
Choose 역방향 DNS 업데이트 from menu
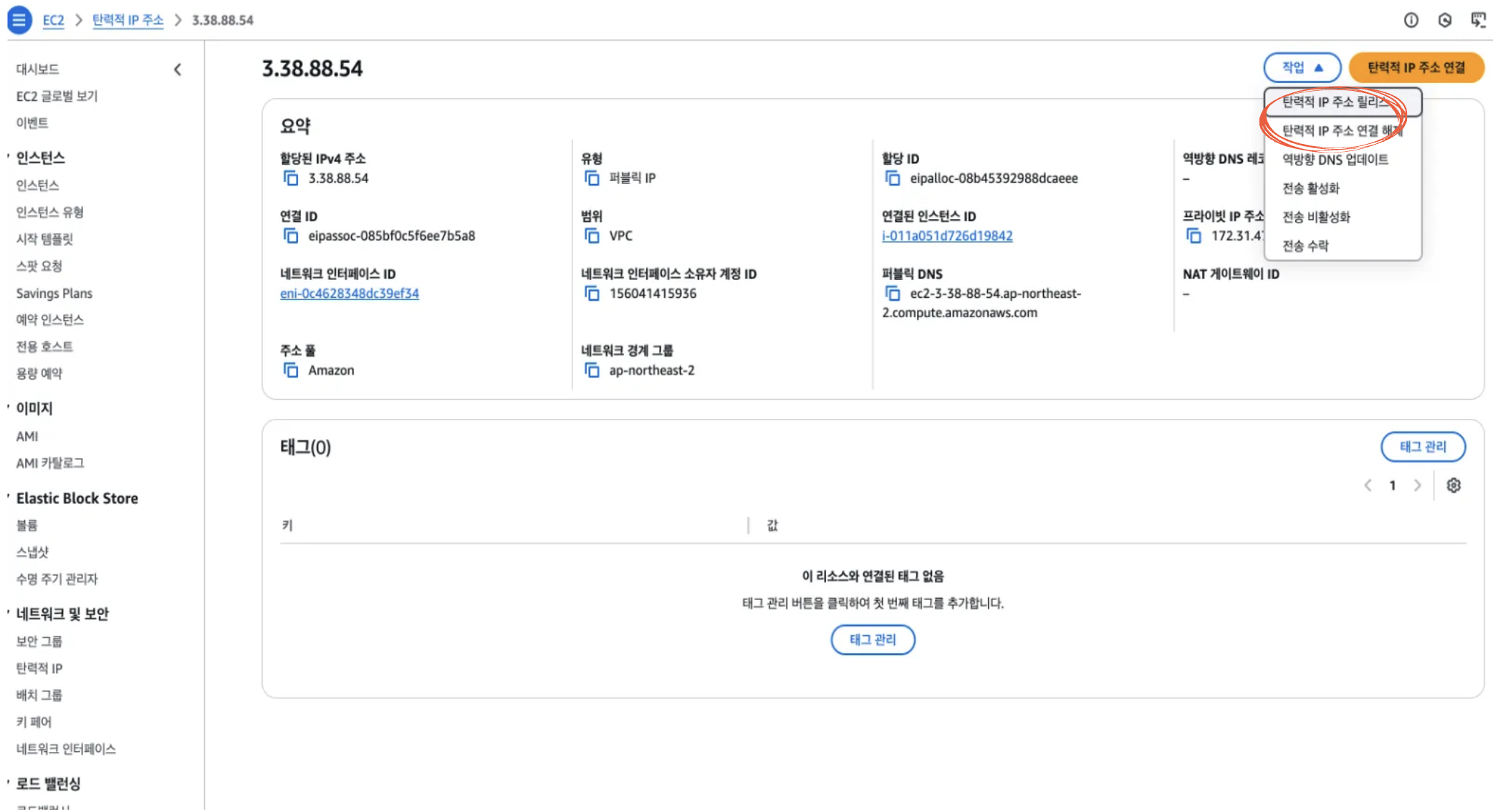pyautogui.click(x=1335, y=160)
